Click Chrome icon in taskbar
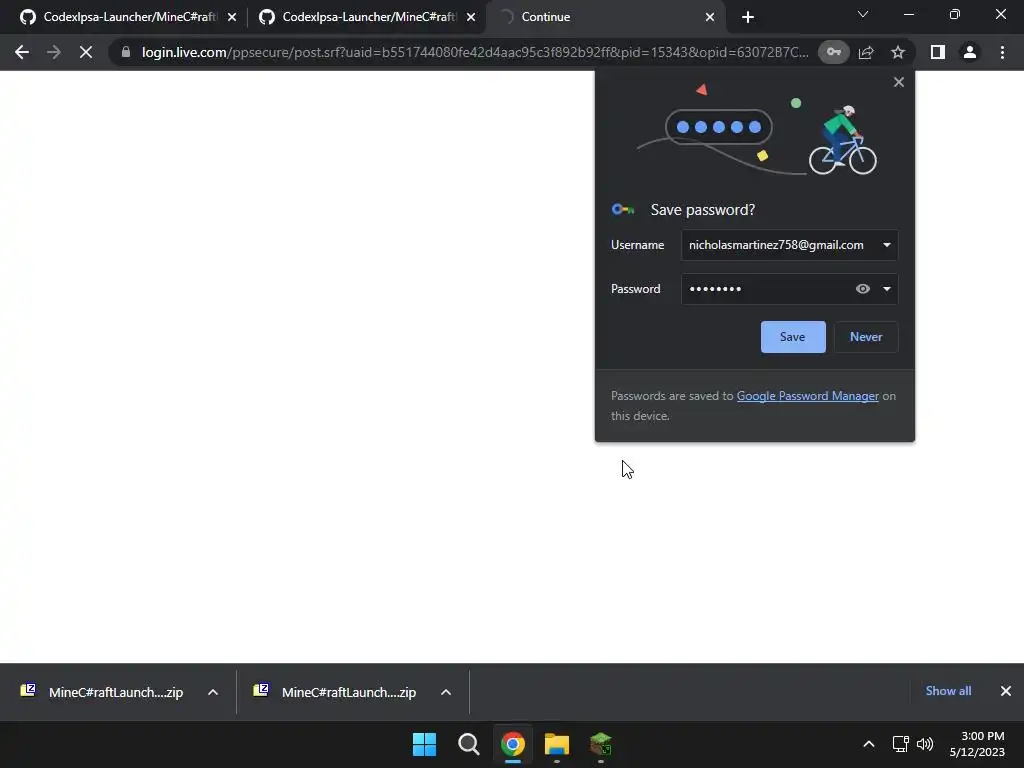 [513, 744]
